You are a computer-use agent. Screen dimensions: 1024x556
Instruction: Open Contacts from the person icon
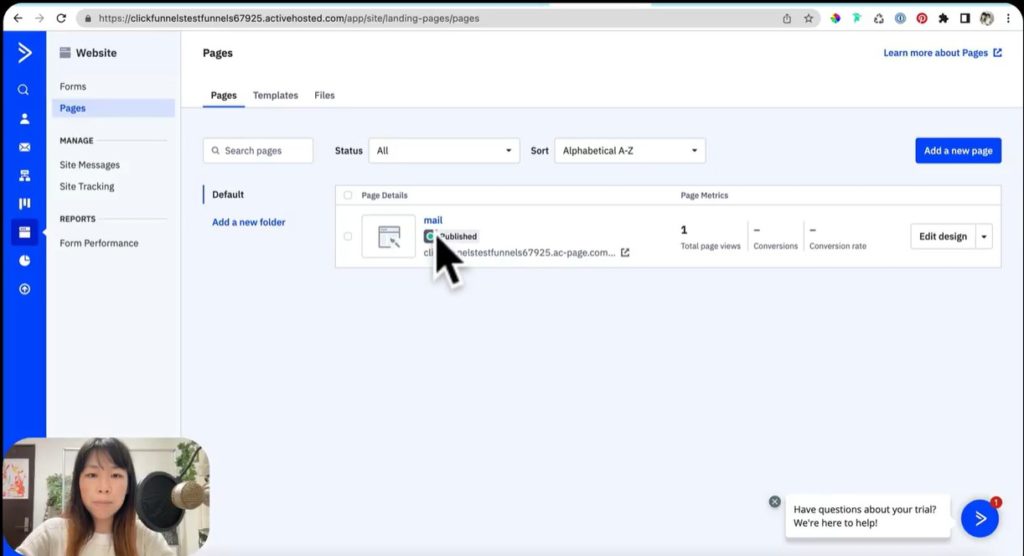coord(24,118)
